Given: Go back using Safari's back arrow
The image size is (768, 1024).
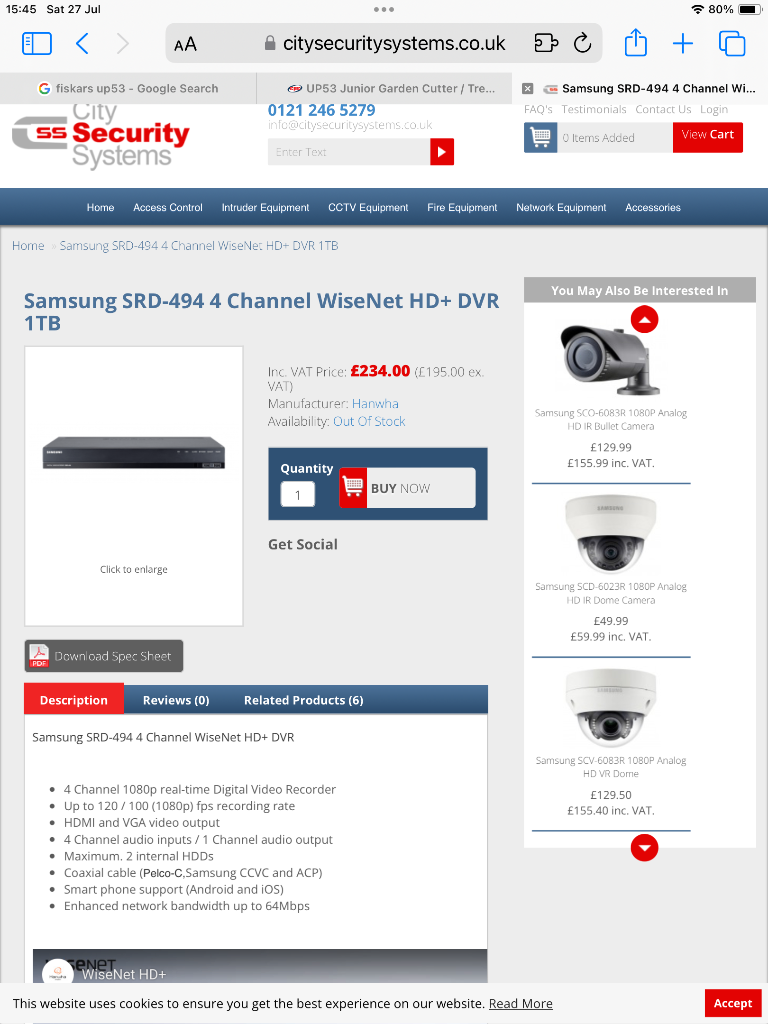Looking at the screenshot, I should click(82, 44).
